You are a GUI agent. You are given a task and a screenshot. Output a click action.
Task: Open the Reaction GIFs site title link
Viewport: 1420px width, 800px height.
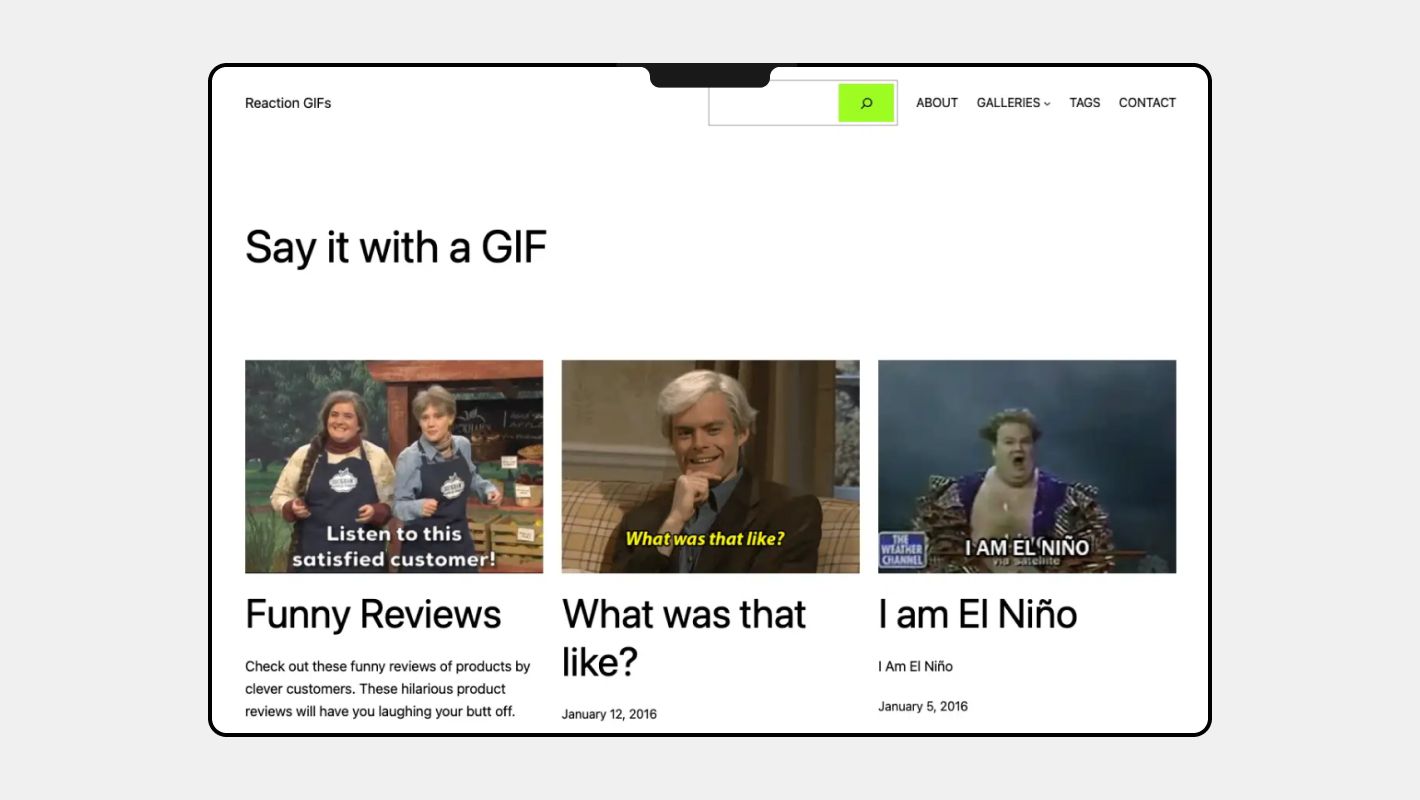click(x=288, y=103)
